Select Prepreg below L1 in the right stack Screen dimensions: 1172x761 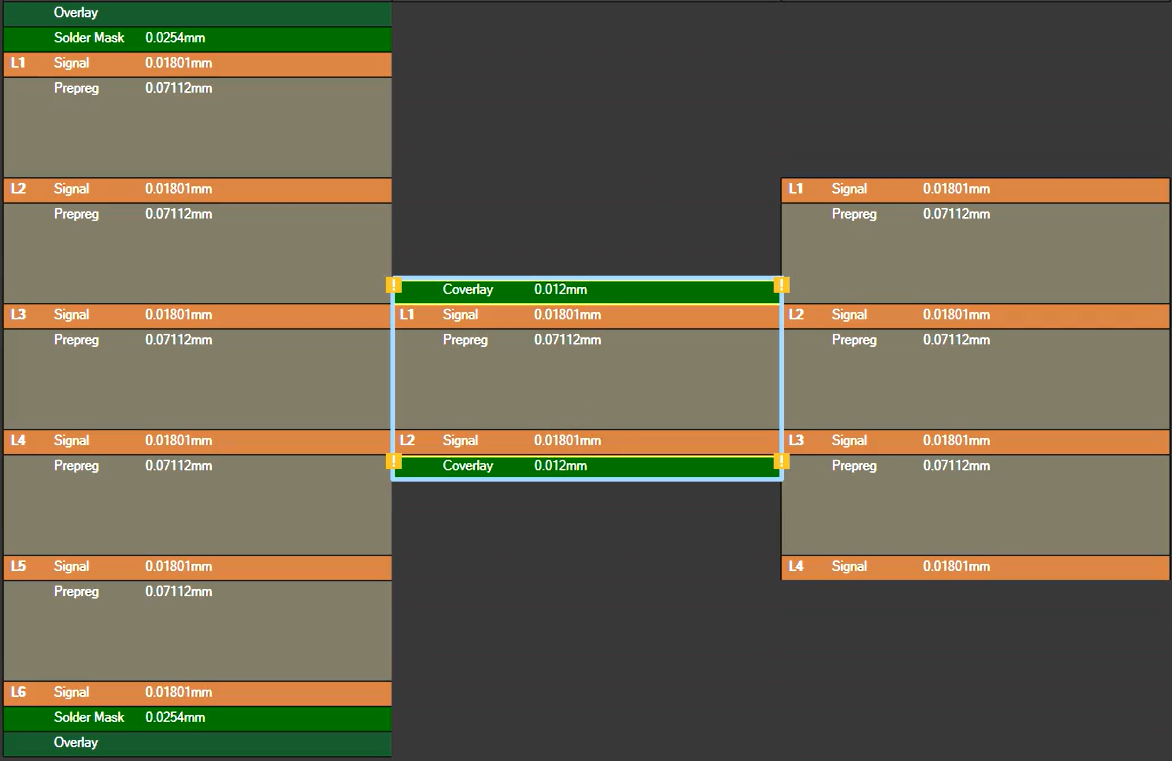(x=975, y=253)
